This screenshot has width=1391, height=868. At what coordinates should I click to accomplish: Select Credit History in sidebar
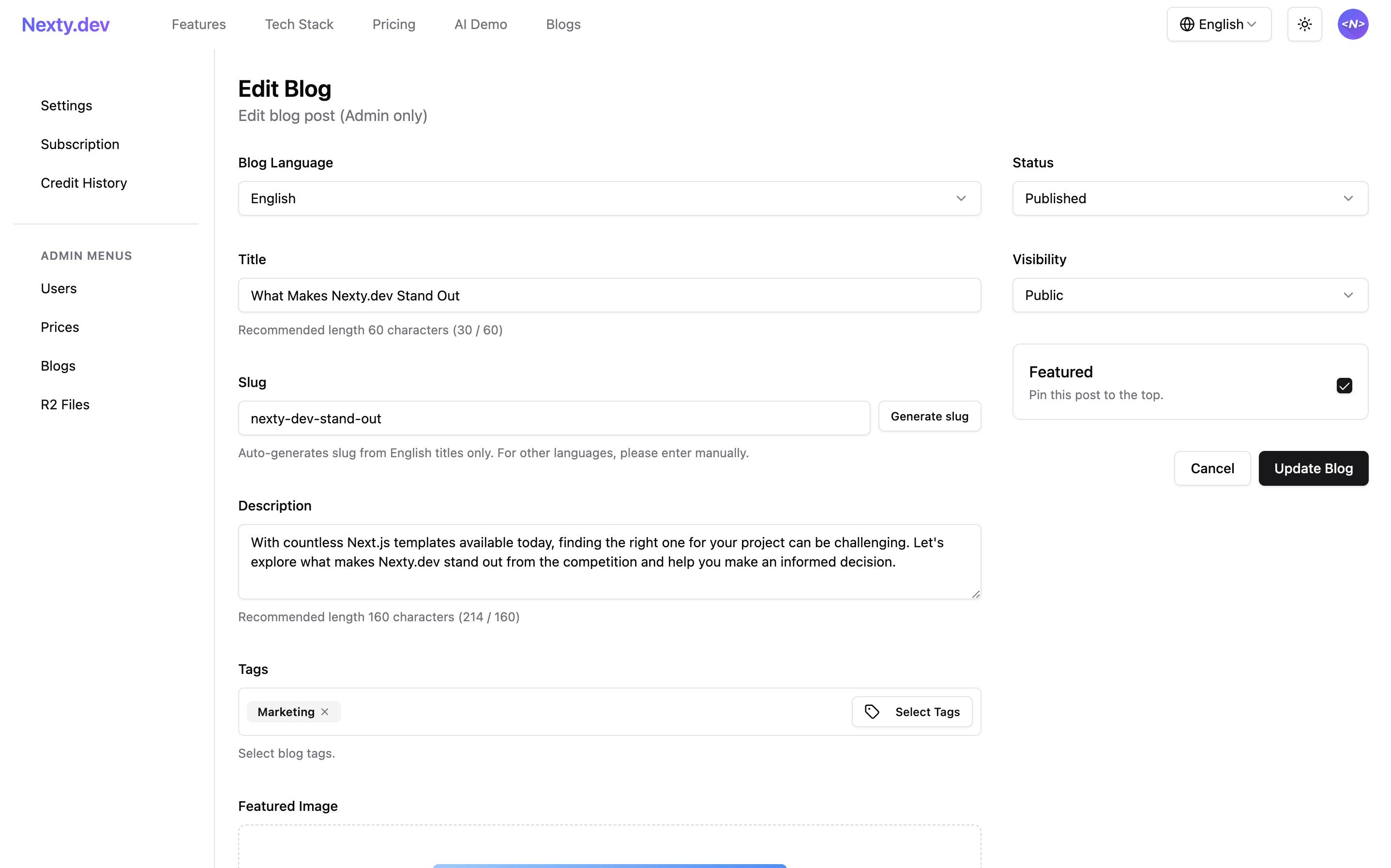point(84,183)
